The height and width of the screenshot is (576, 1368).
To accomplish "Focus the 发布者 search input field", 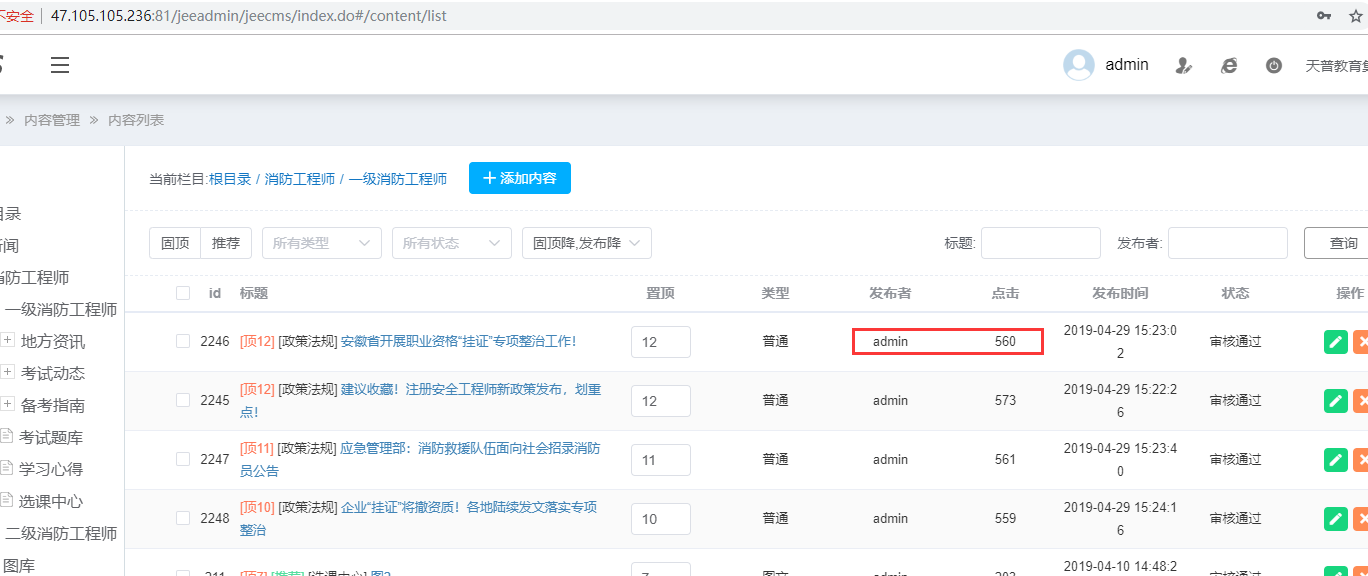I will (x=1228, y=243).
